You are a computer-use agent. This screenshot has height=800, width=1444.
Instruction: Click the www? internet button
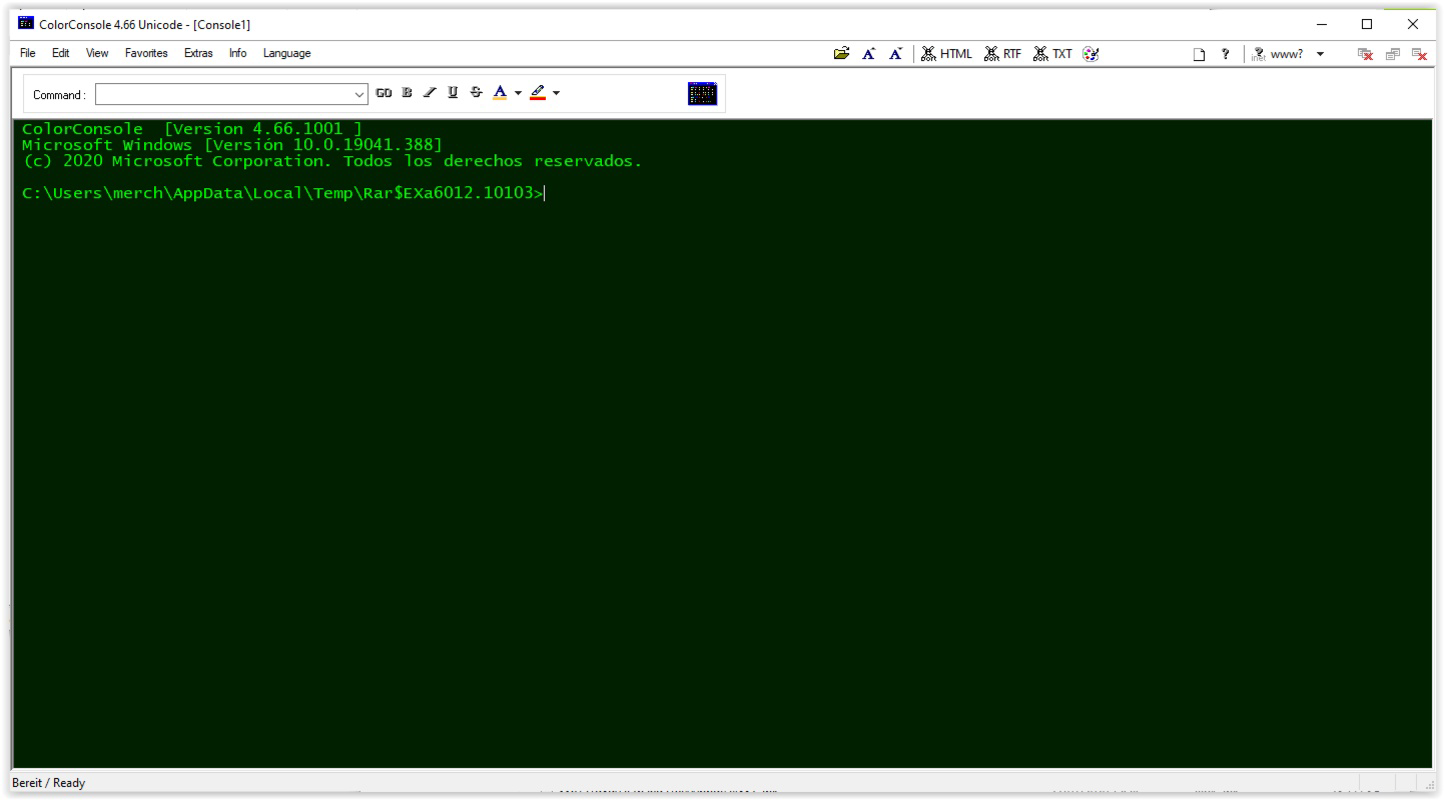point(1279,54)
